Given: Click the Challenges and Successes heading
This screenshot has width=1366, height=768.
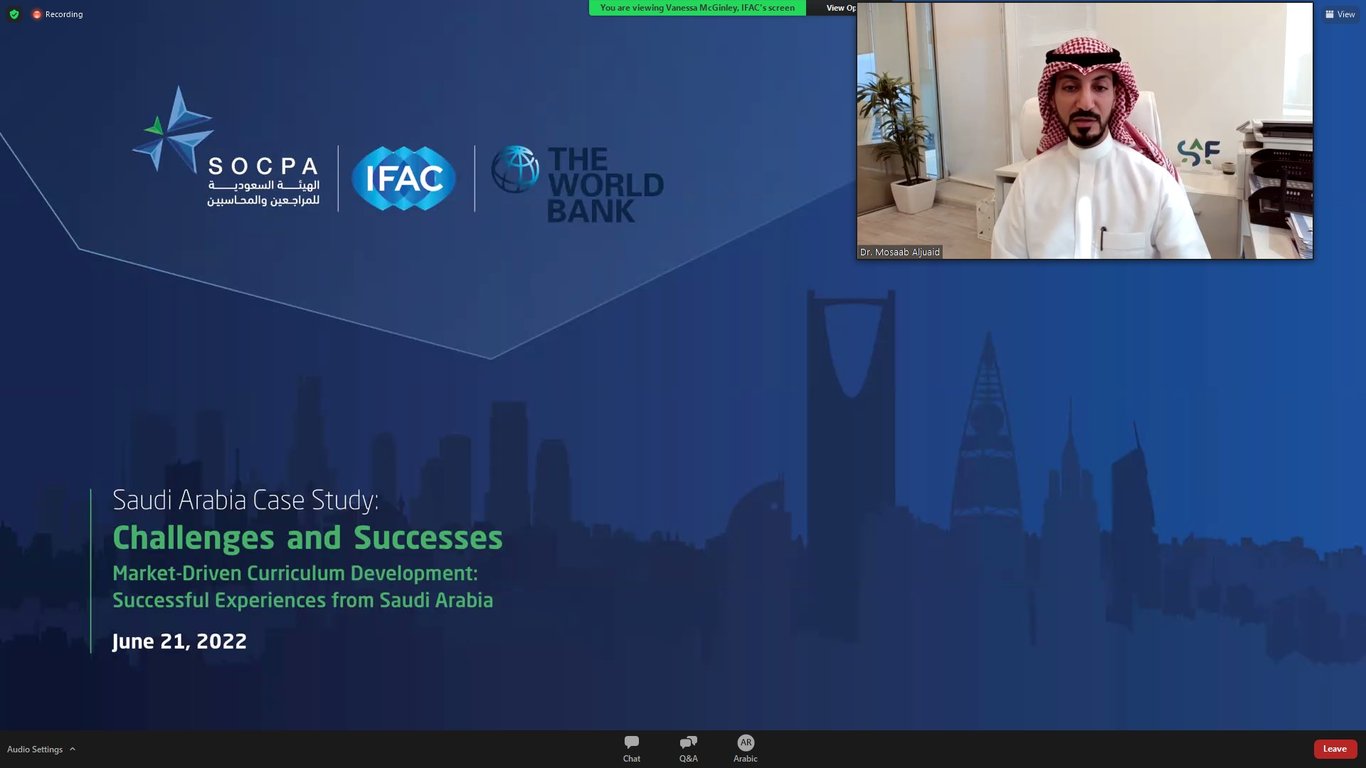Looking at the screenshot, I should coord(307,538).
